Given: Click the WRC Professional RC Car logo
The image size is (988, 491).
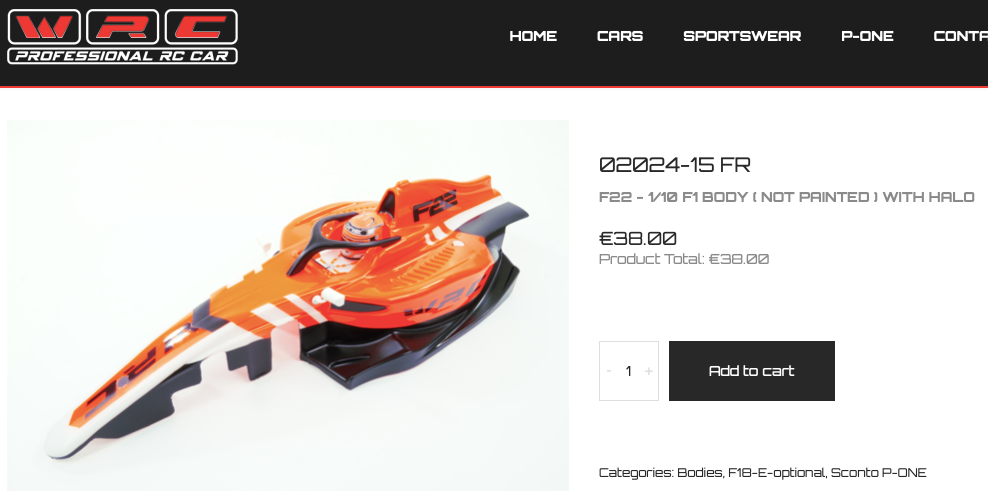Looking at the screenshot, I should click(122, 36).
